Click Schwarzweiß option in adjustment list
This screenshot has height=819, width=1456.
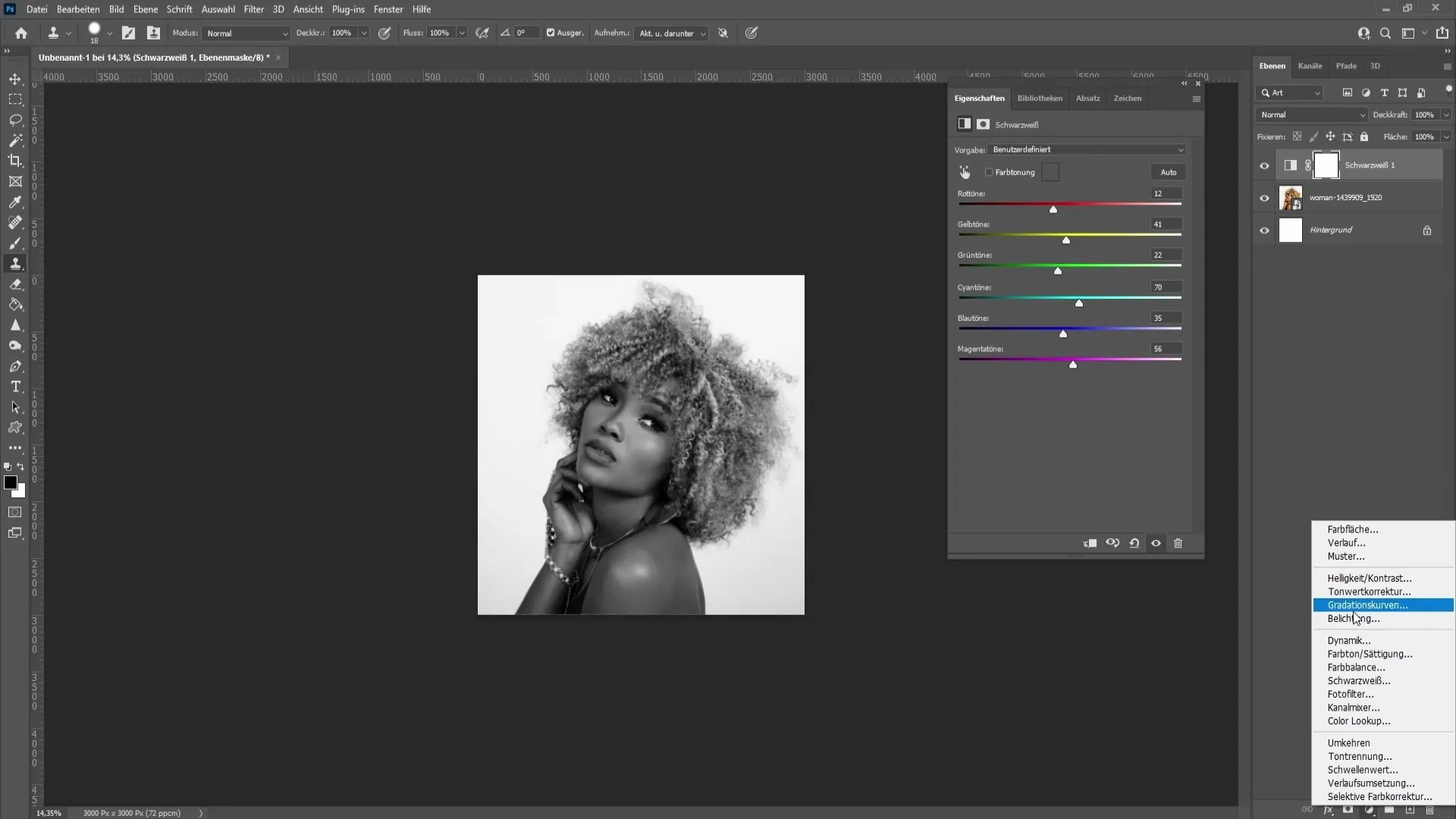click(x=1360, y=680)
